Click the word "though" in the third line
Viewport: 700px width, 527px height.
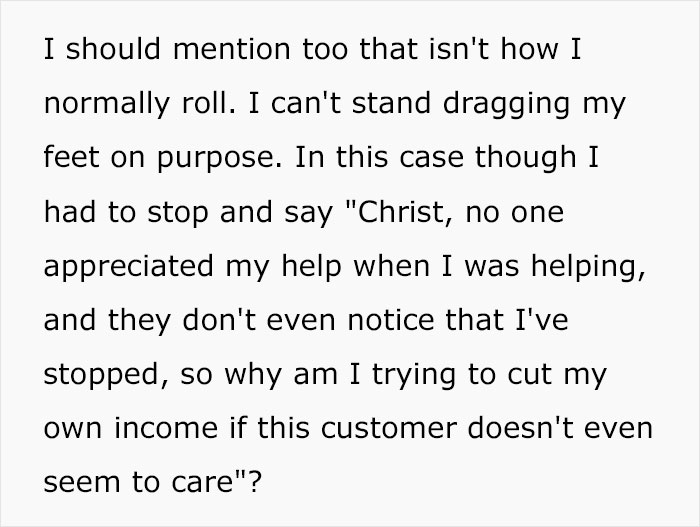[525, 160]
